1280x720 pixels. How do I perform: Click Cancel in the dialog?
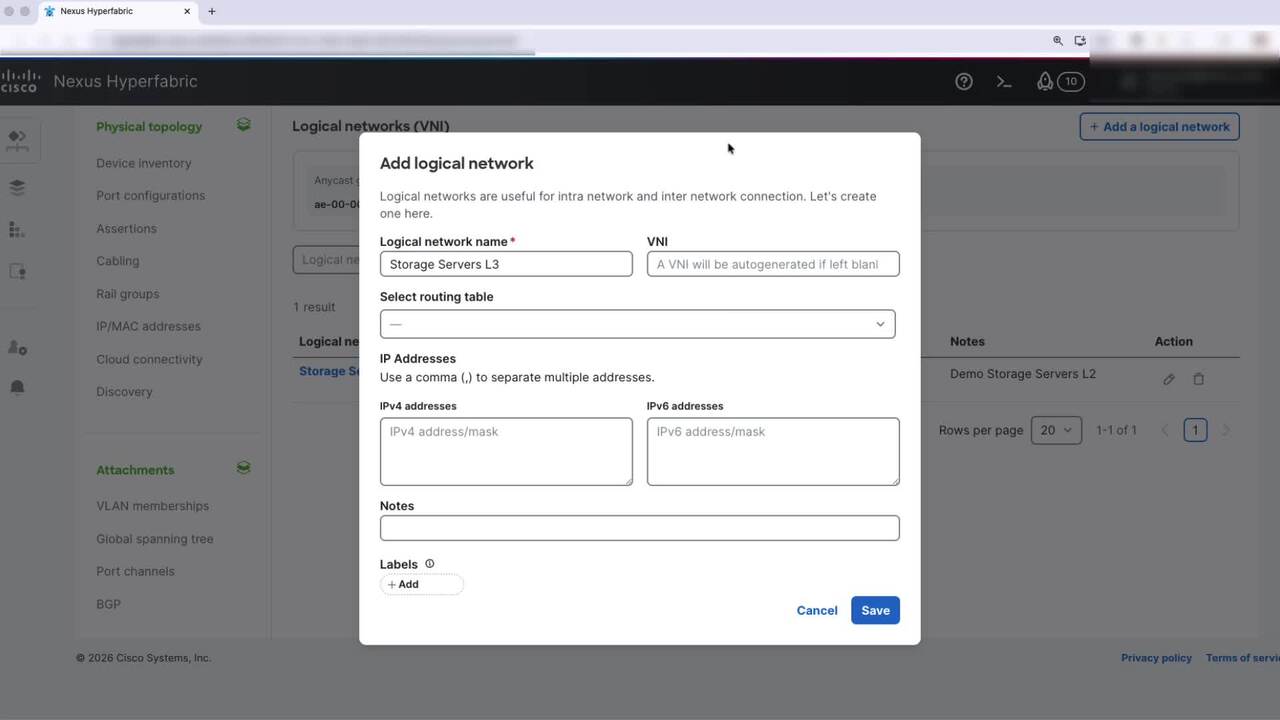(816, 610)
